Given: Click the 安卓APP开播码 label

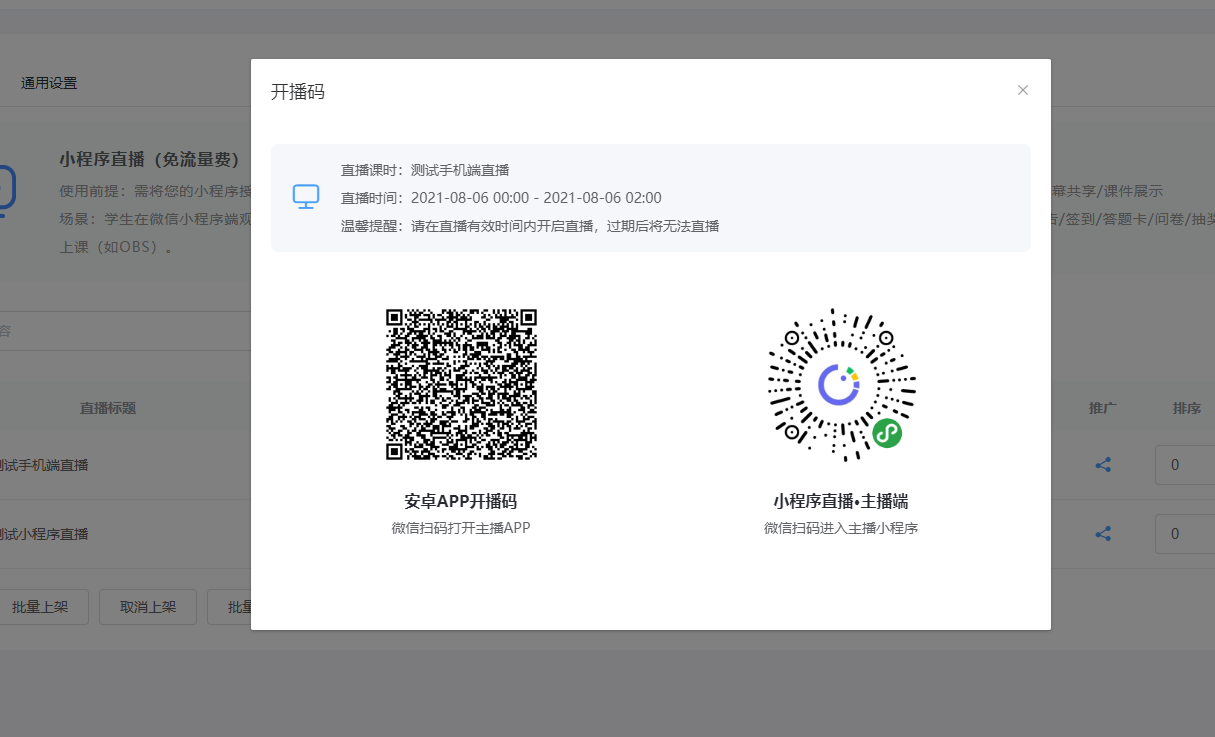Looking at the screenshot, I should [461, 502].
